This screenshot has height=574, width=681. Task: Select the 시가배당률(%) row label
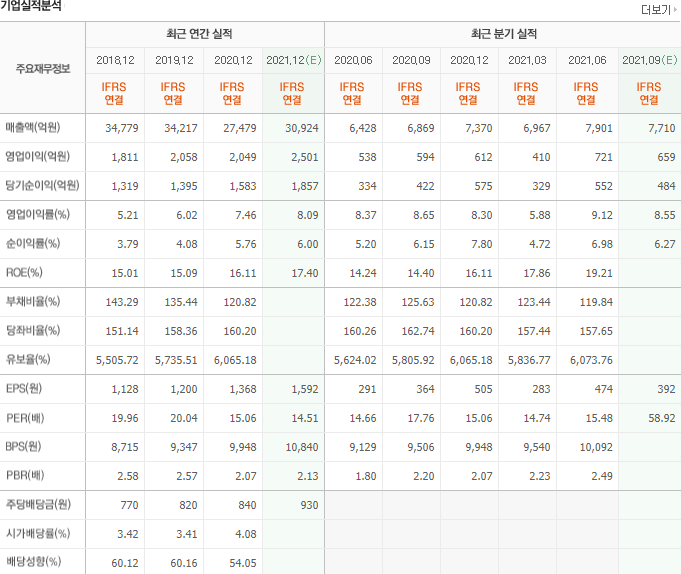pos(37,534)
